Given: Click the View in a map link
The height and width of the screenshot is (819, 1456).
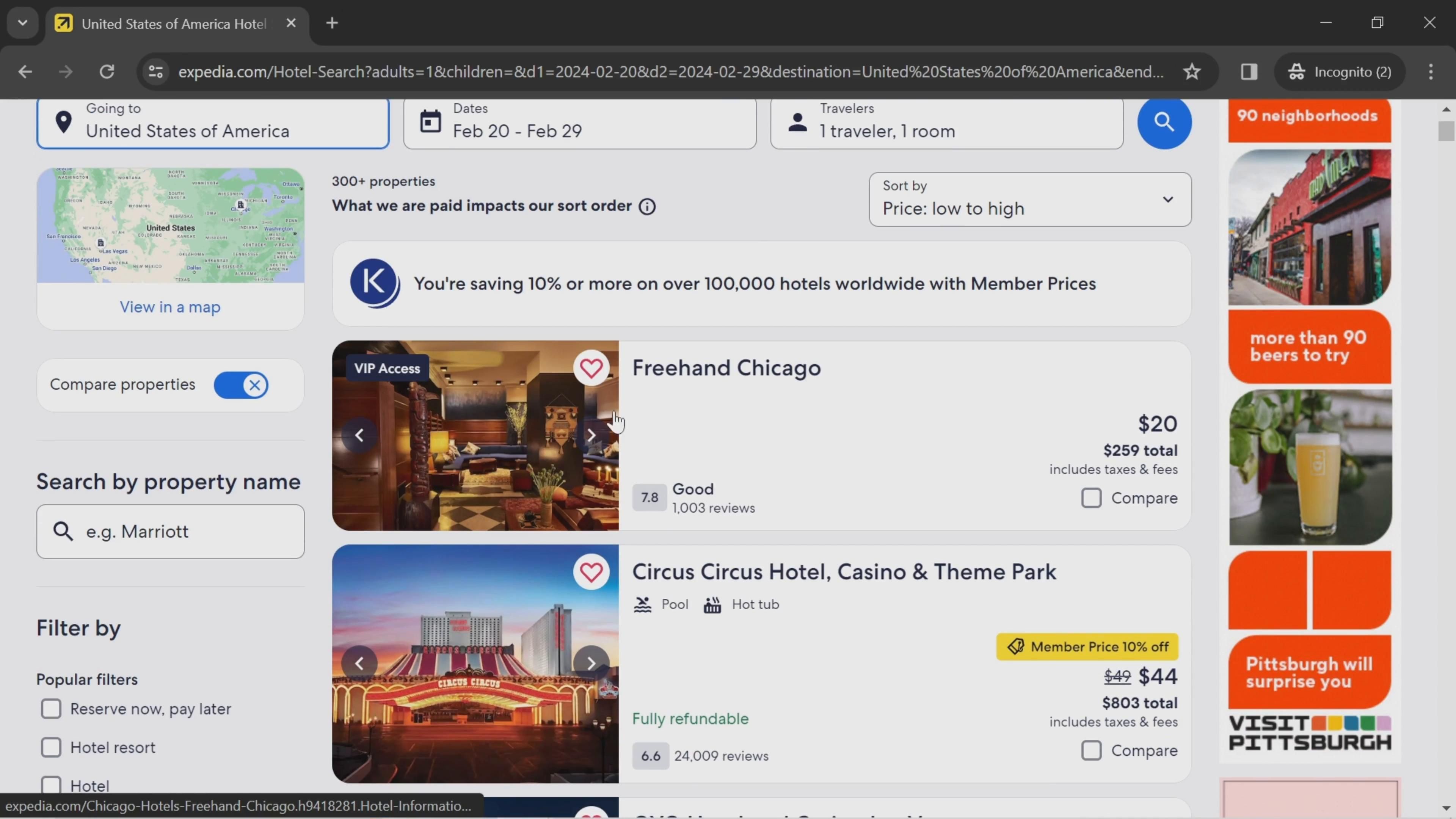Looking at the screenshot, I should [x=170, y=307].
